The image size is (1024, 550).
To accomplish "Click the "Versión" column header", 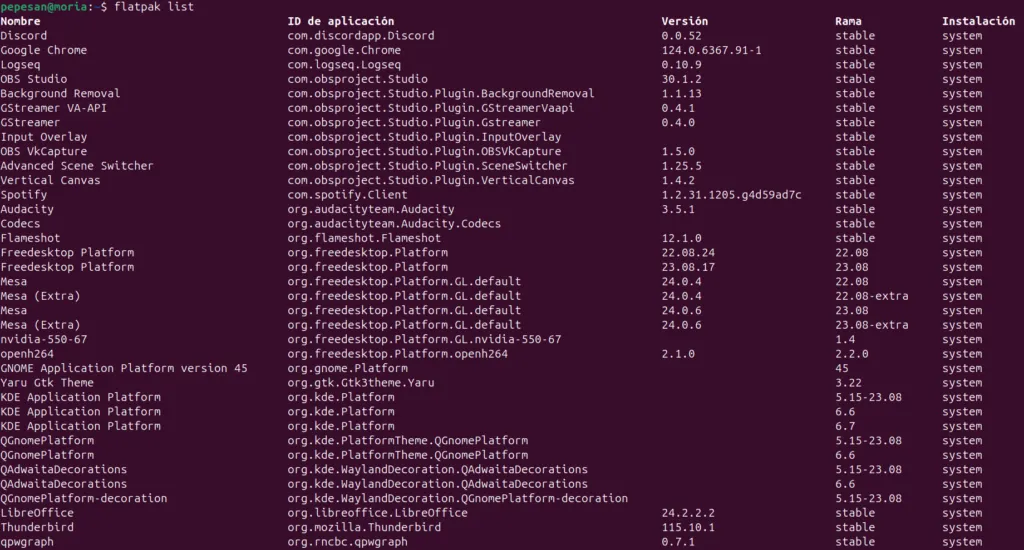I will 684,21.
